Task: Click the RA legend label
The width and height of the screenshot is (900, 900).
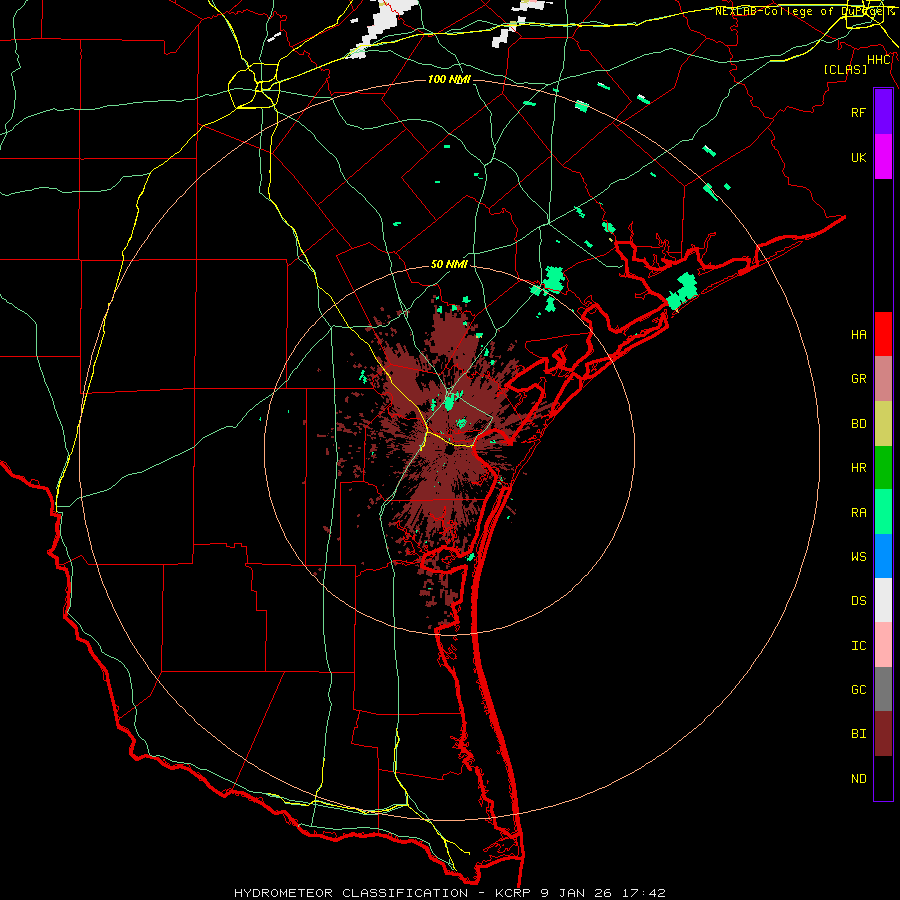Action: pyautogui.click(x=858, y=513)
